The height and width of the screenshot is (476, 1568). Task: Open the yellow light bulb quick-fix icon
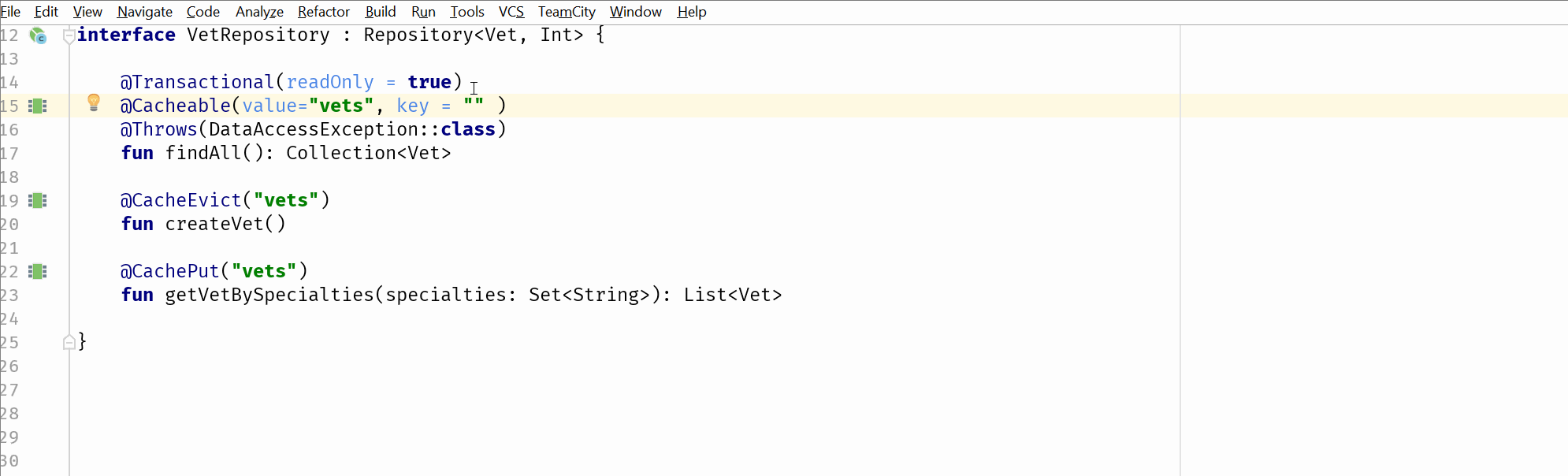pos(94,102)
